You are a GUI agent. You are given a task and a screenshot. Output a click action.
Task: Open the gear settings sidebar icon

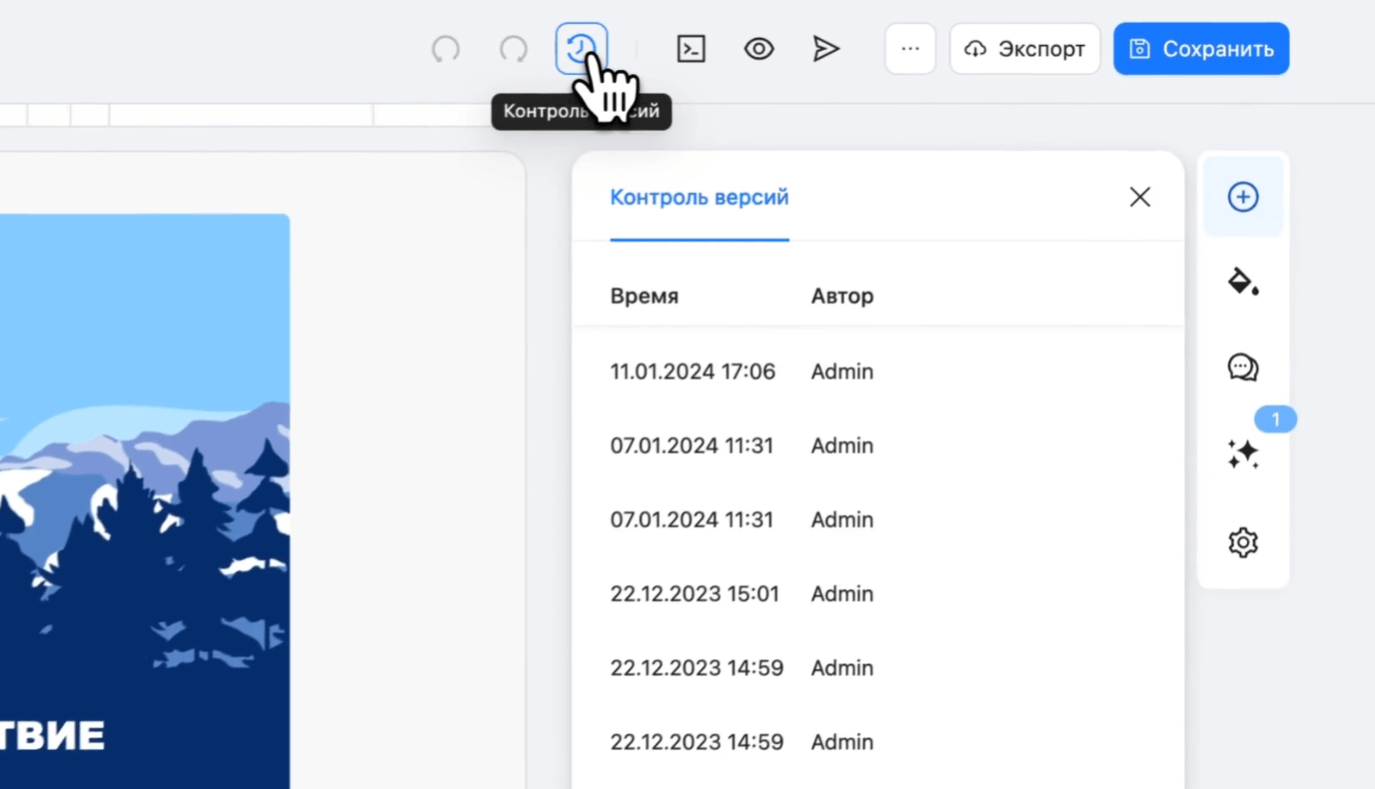[x=1243, y=543]
